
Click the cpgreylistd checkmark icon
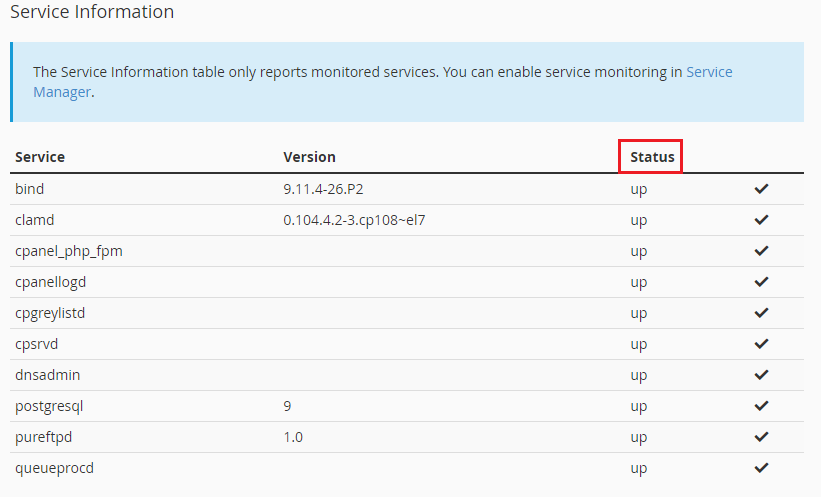pos(761,313)
